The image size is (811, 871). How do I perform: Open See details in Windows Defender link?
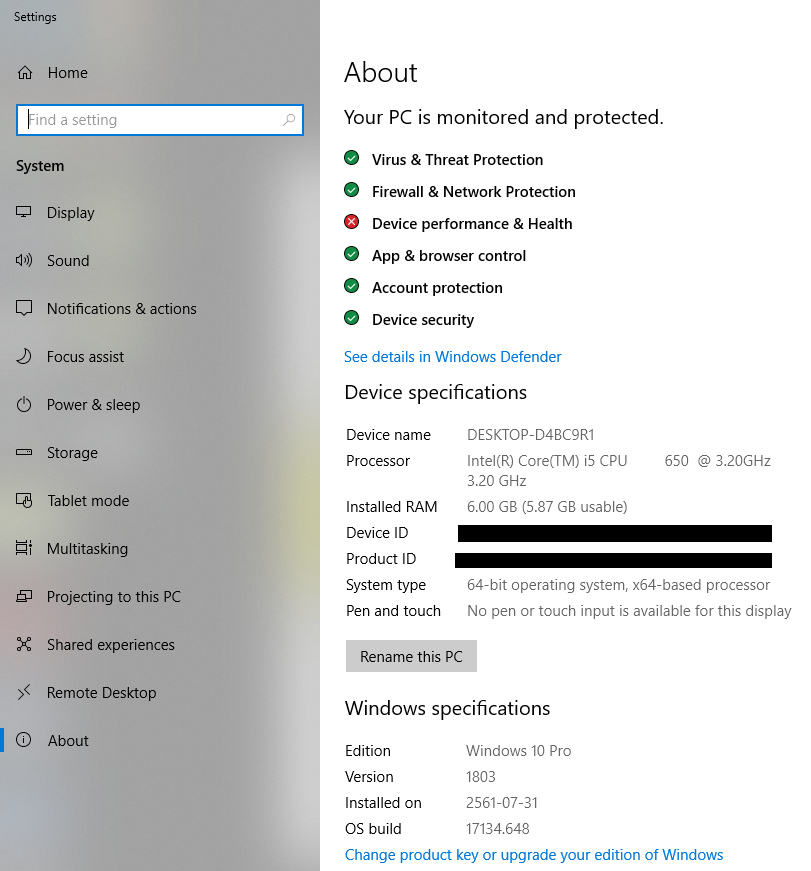click(452, 357)
